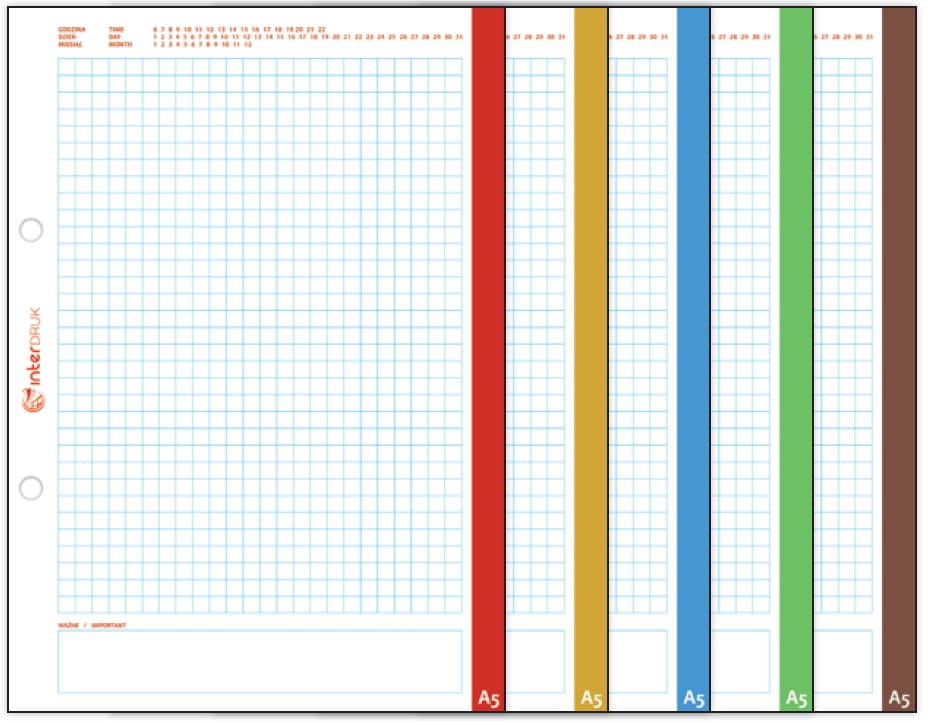Click the lower punch hole circle
937x722 pixels.
tap(31, 488)
